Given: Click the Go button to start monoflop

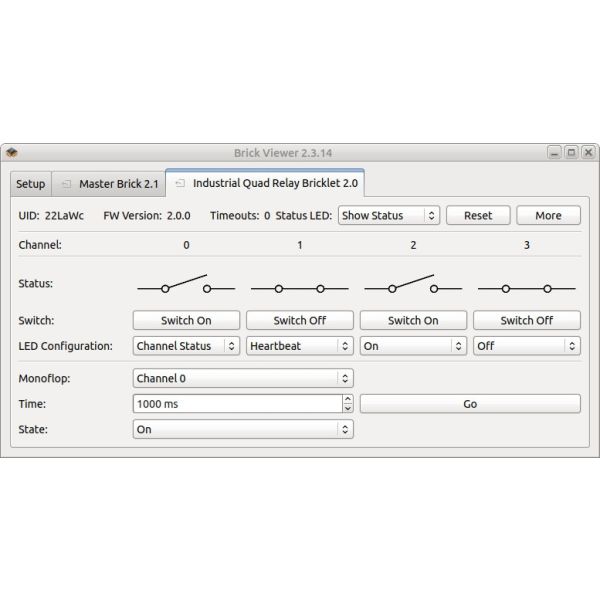Looking at the screenshot, I should point(470,404).
